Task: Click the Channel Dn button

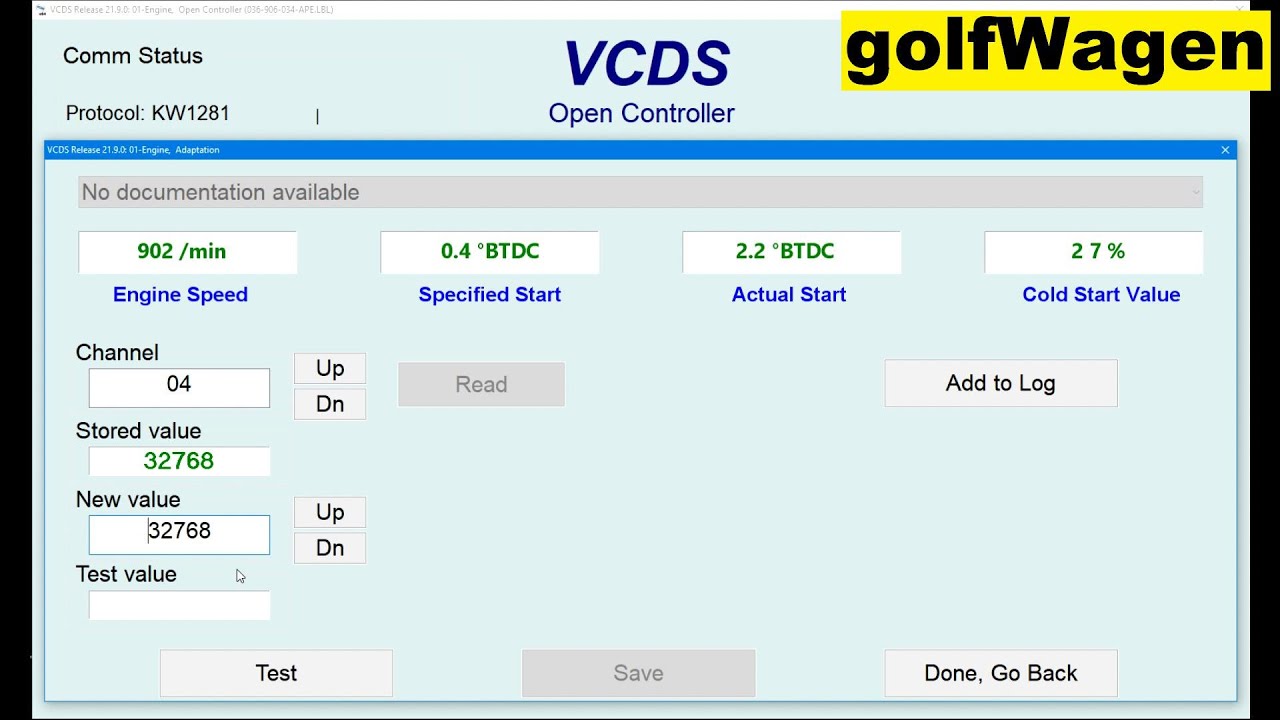Action: [330, 404]
